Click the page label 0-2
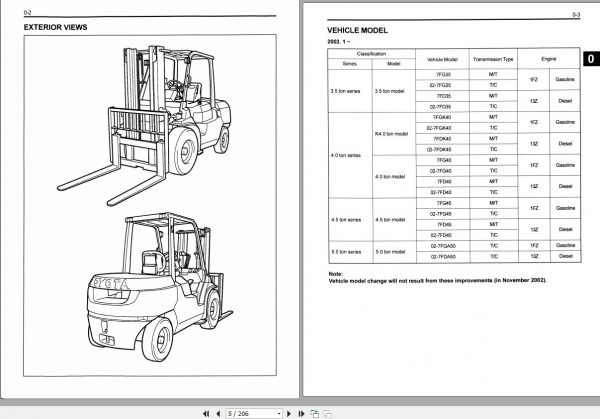Viewport: 600px width, 419px height. 27,13
